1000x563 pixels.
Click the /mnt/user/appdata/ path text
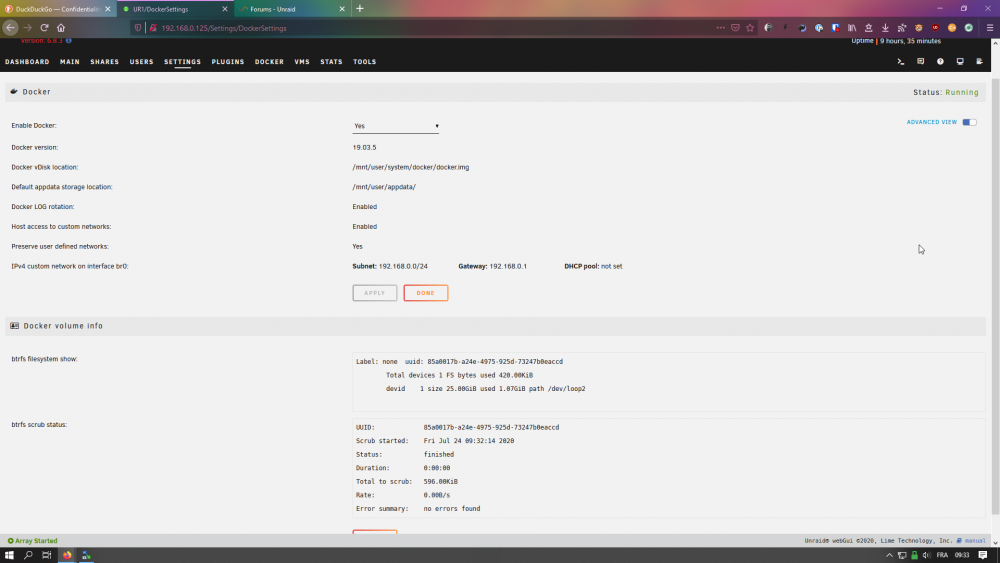(384, 187)
